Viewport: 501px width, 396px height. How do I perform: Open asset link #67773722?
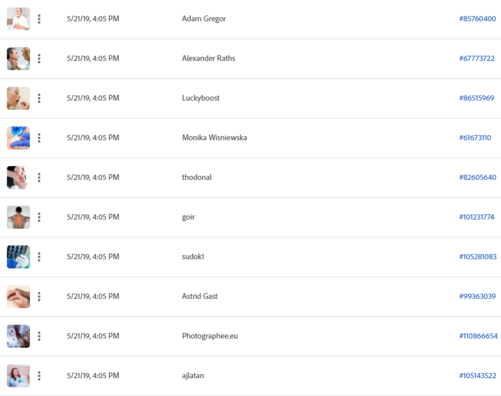coord(477,58)
